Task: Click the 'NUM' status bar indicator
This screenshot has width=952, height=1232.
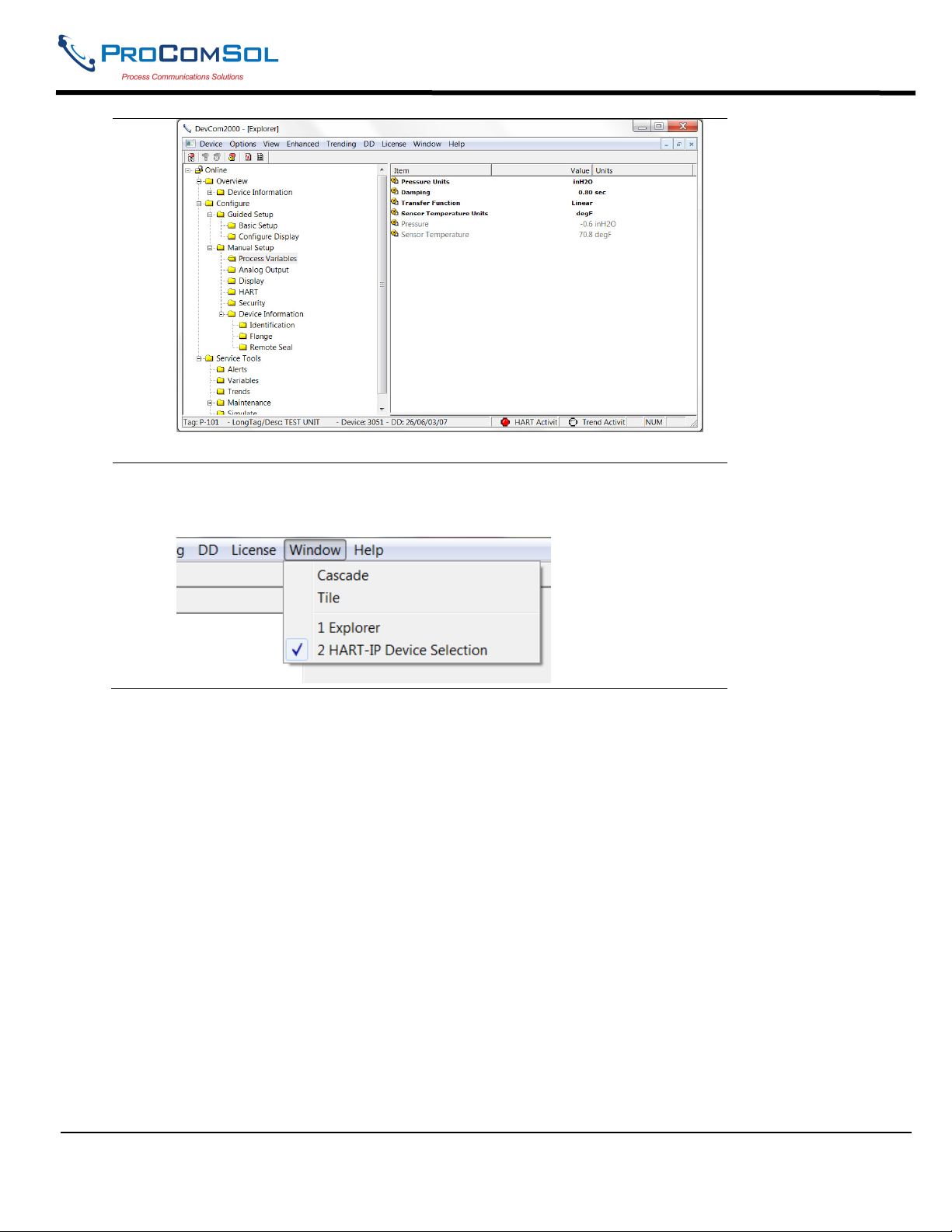Action: [x=654, y=422]
